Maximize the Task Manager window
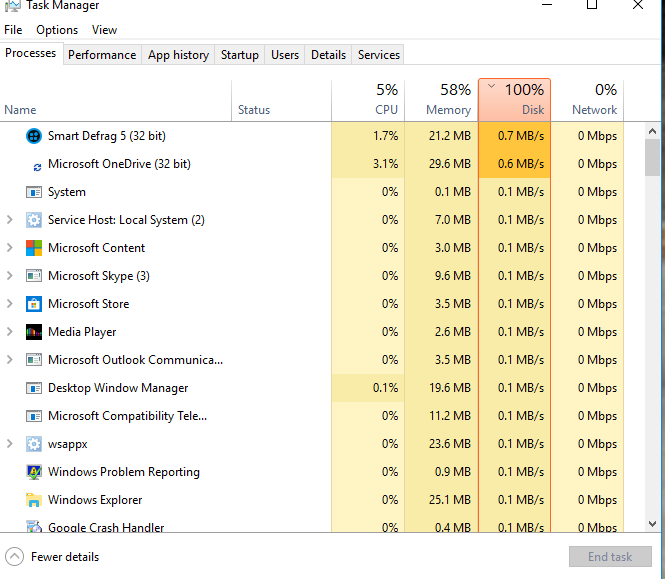The image size is (665, 579). click(592, 5)
